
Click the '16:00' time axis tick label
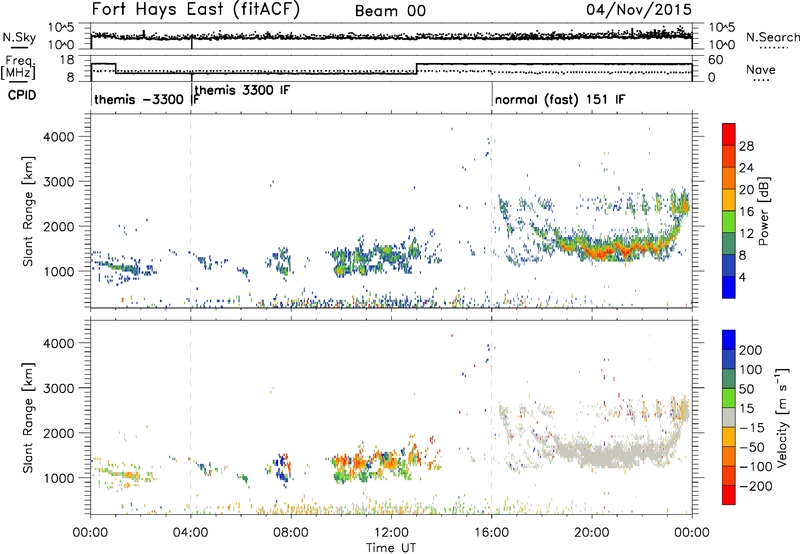pyautogui.click(x=491, y=533)
